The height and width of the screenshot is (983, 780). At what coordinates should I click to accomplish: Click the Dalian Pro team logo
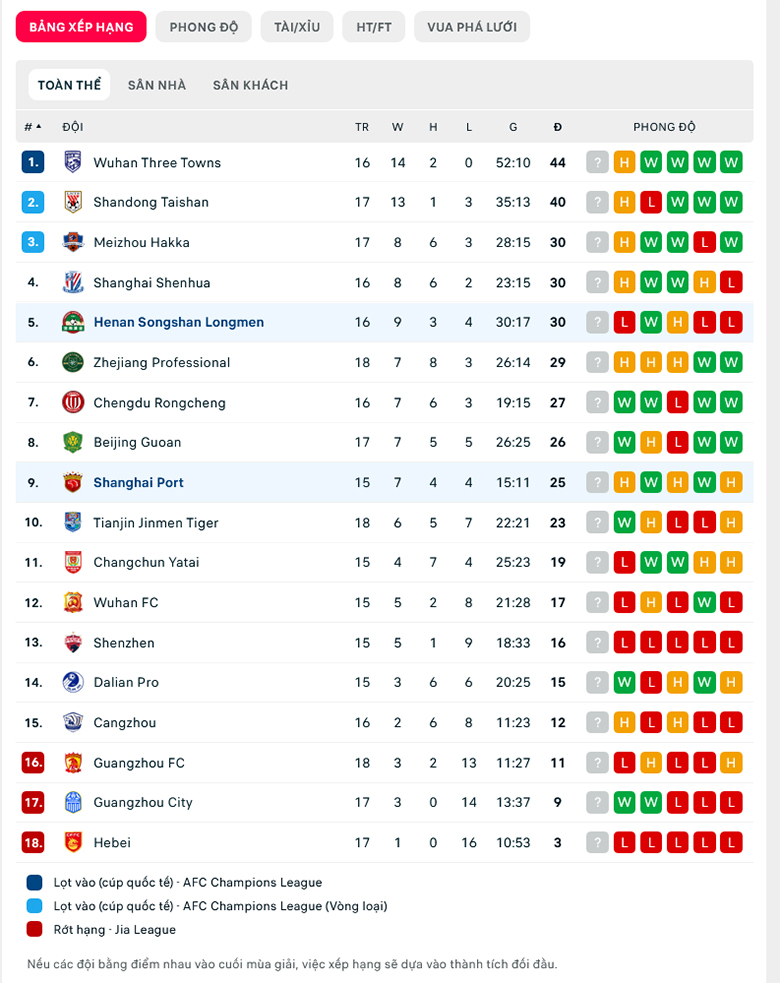pyautogui.click(x=73, y=682)
